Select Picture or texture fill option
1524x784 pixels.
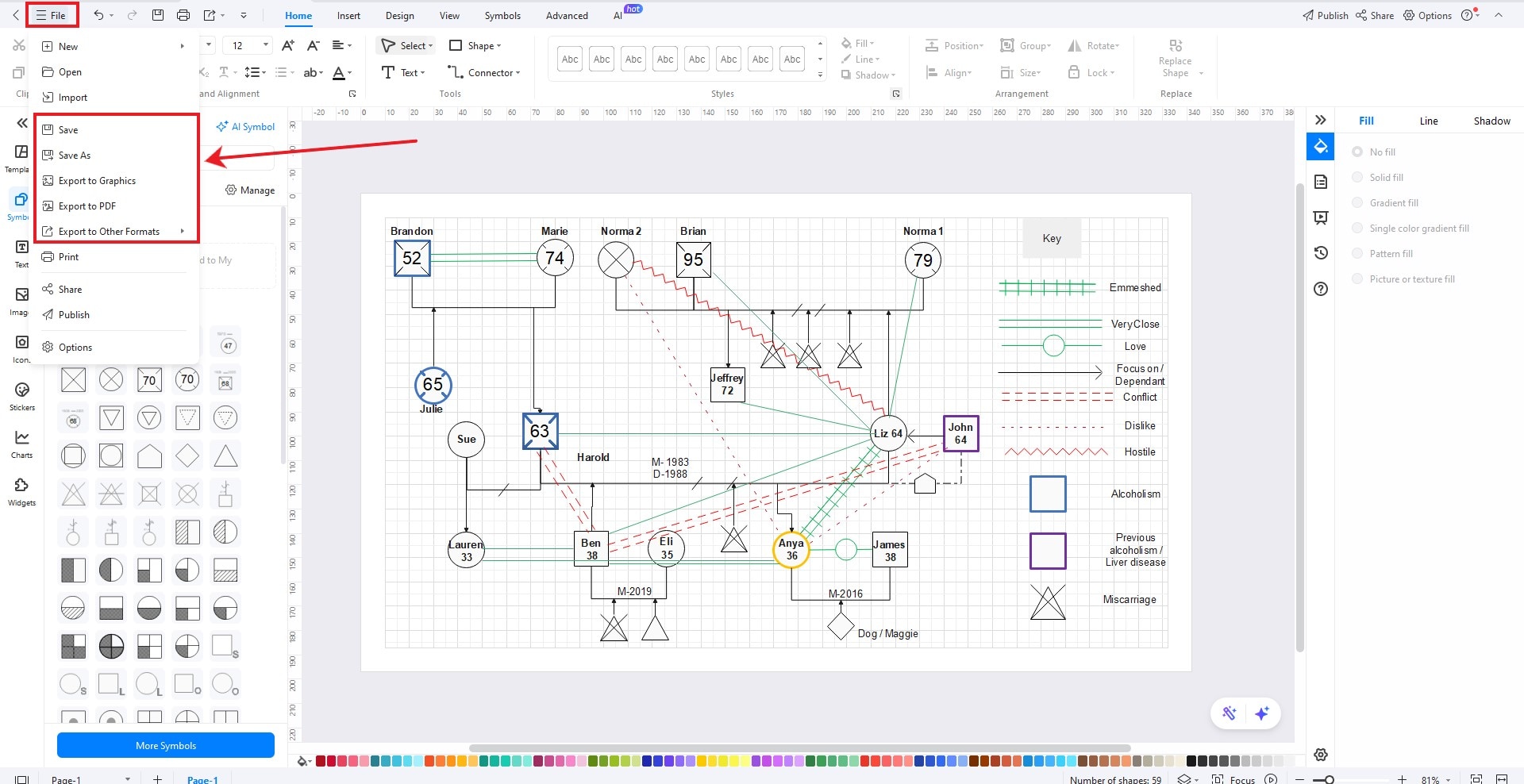coord(1357,279)
